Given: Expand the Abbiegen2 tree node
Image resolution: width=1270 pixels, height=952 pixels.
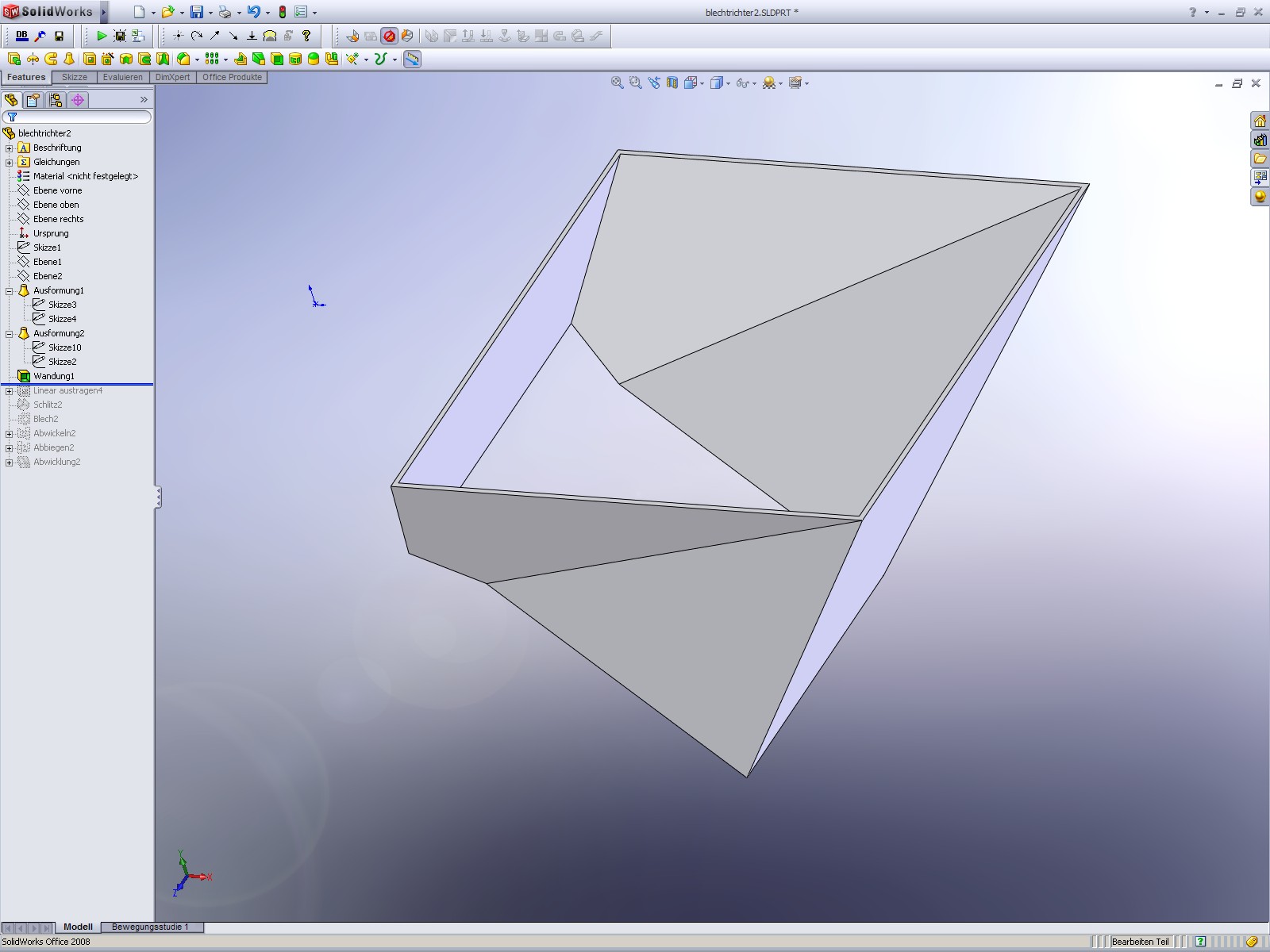Looking at the screenshot, I should pyautogui.click(x=9, y=448).
